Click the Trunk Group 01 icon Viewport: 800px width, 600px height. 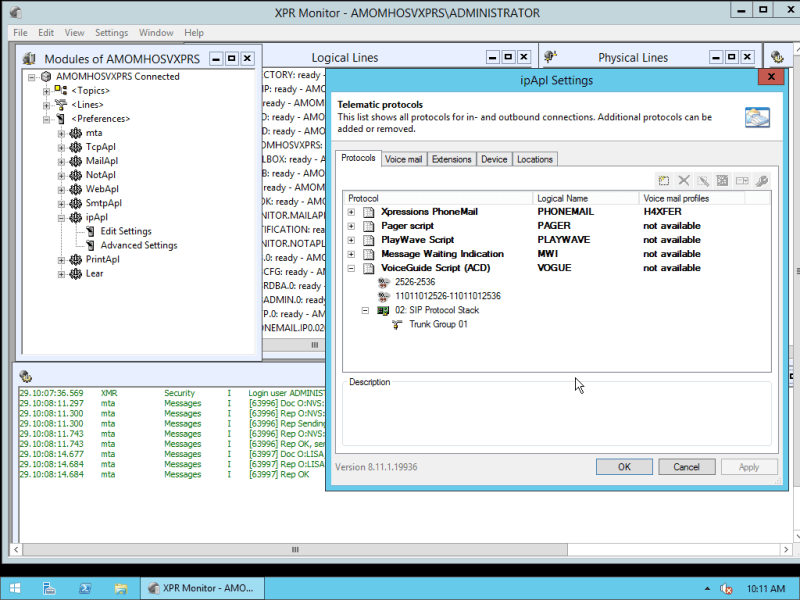pos(397,324)
